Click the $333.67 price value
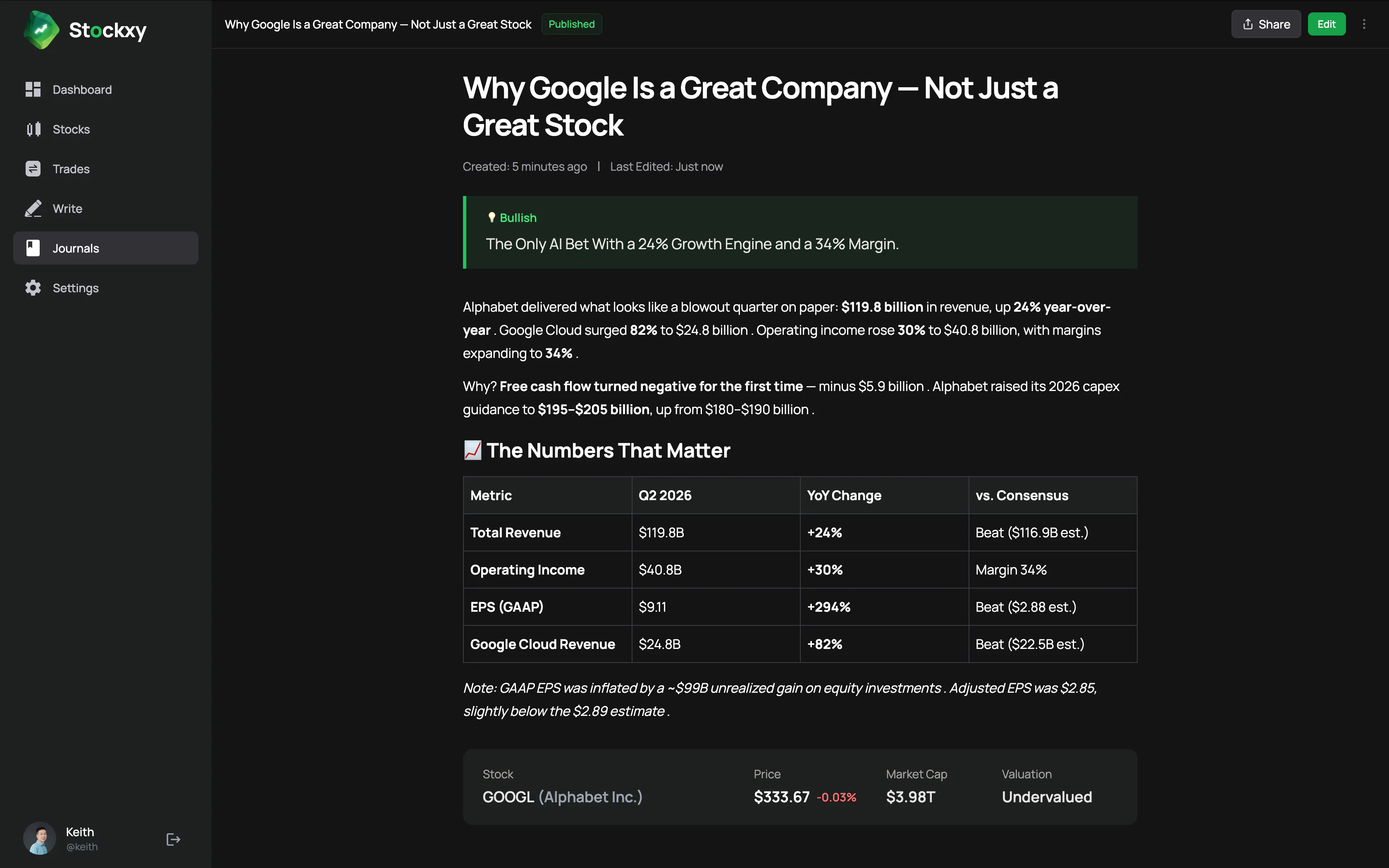 point(781,797)
